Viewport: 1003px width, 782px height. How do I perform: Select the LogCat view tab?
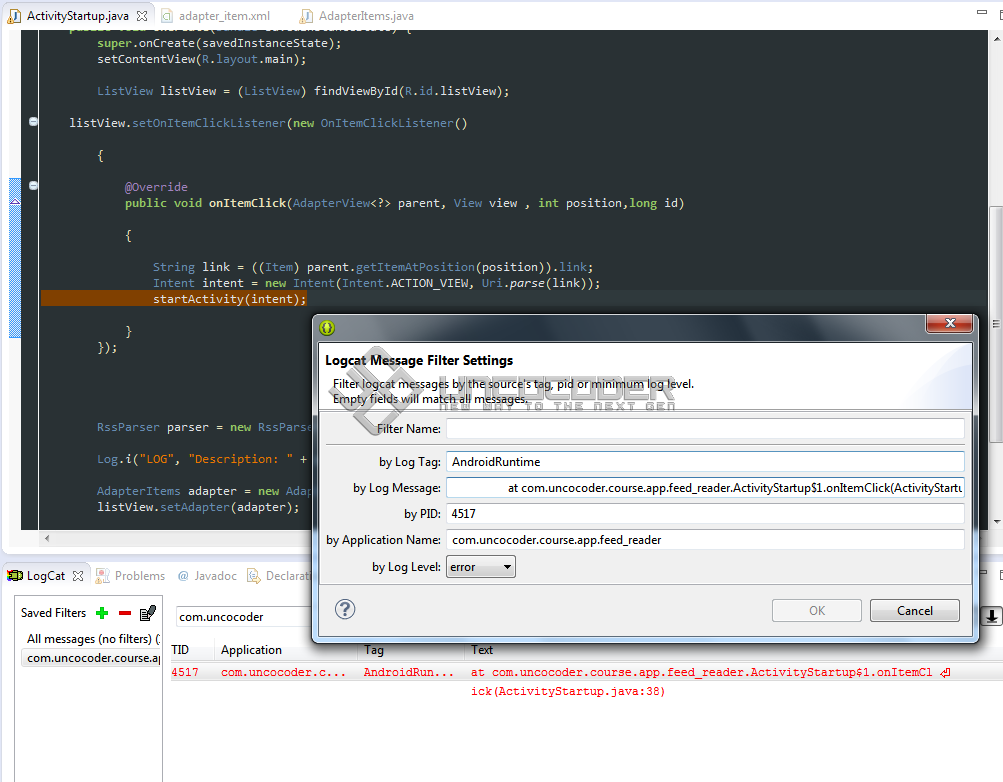point(45,575)
